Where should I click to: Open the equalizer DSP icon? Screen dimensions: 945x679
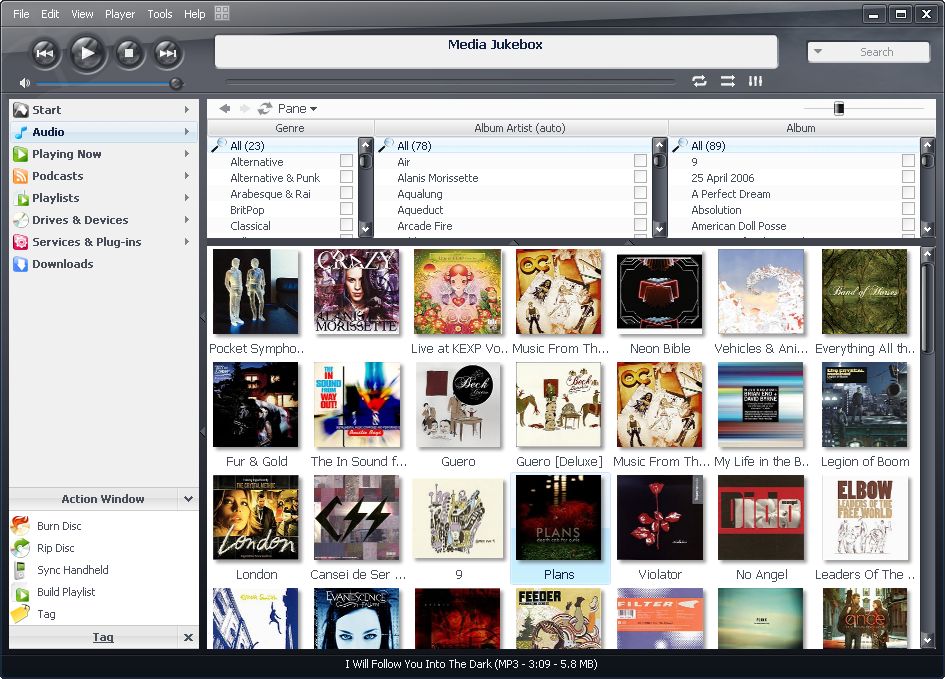click(x=755, y=81)
